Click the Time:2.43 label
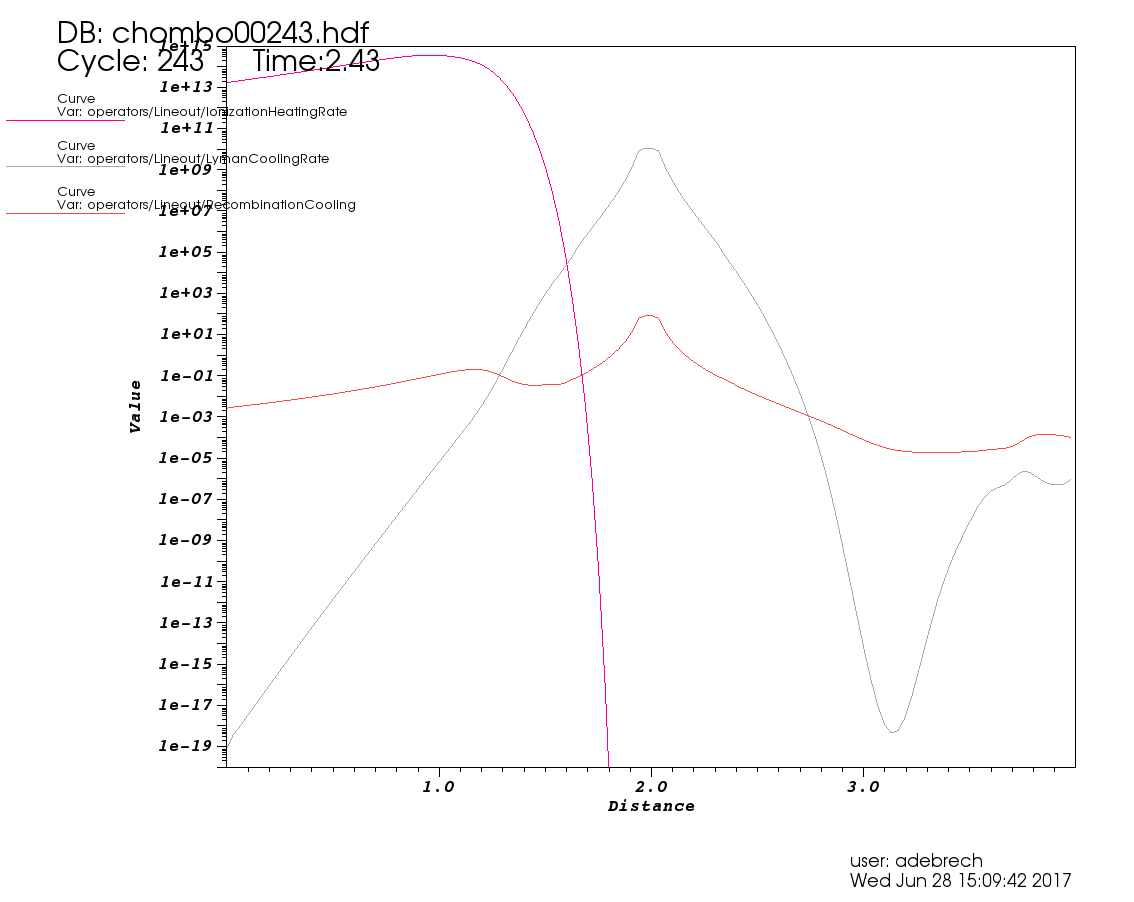Screen dimensions: 1134x902 pyautogui.click(x=316, y=61)
